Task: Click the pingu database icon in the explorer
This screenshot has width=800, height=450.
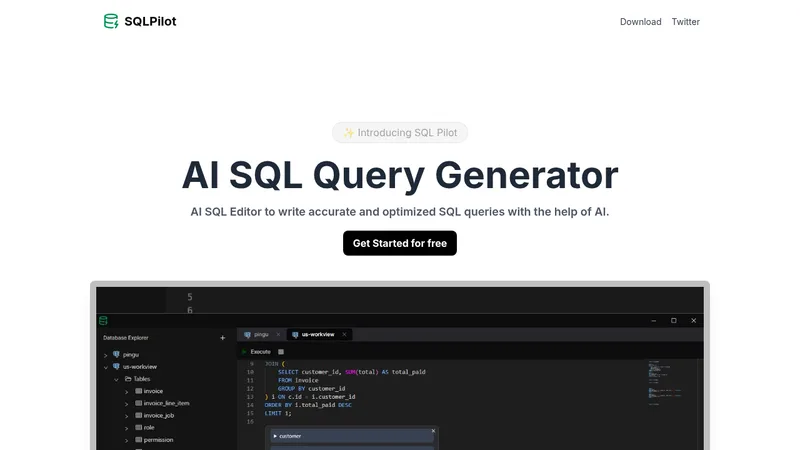Action: coord(116,354)
